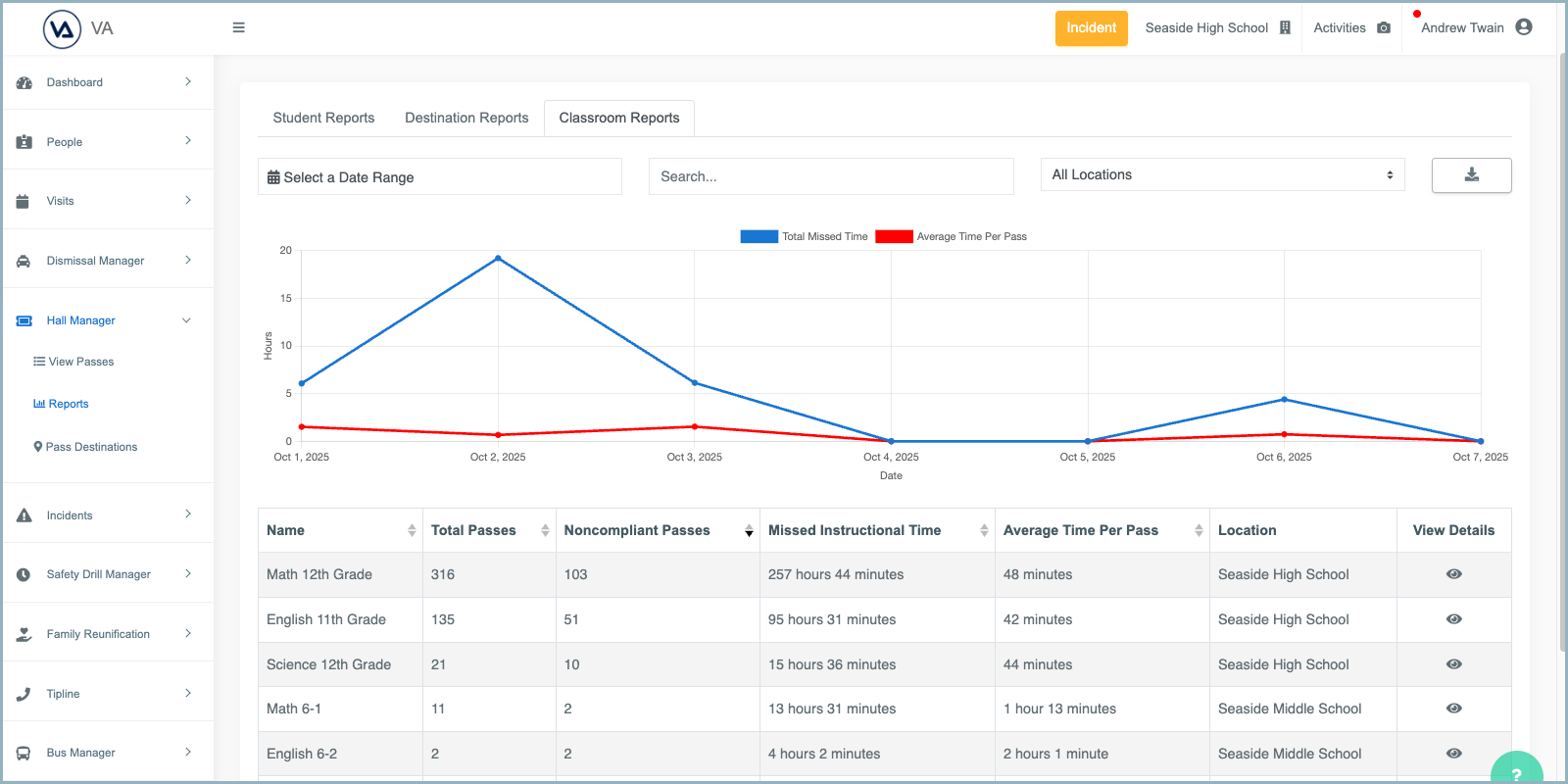Expand the Dismissal Manager chevron

point(188,260)
